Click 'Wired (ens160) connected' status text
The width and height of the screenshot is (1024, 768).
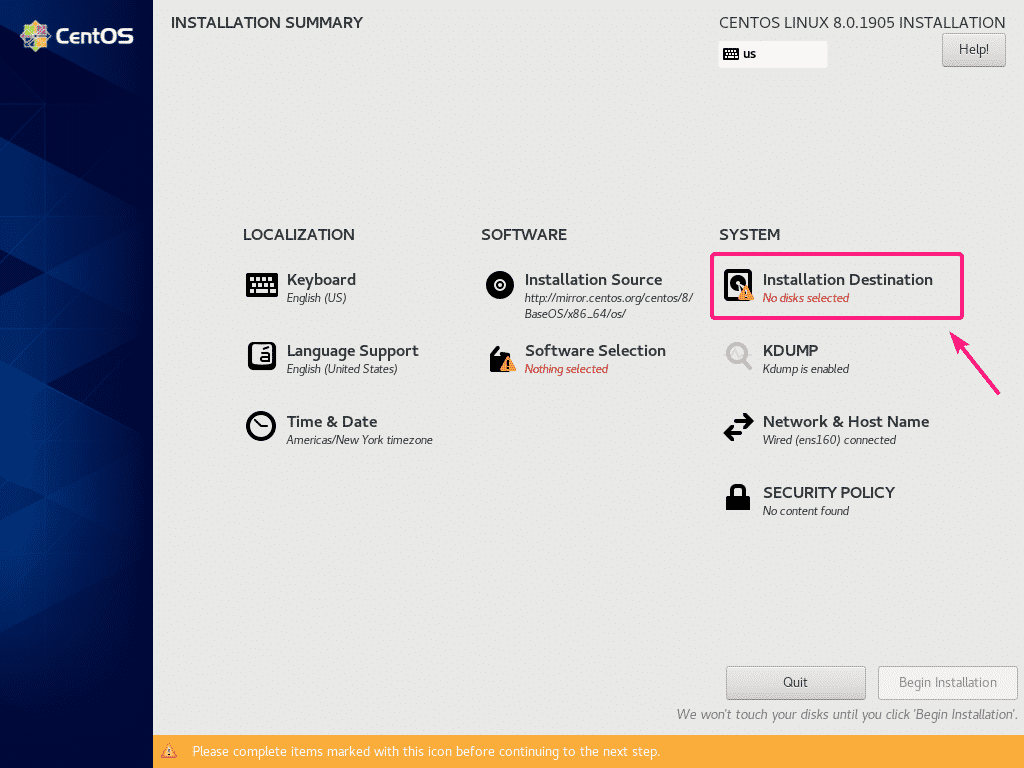click(829, 440)
